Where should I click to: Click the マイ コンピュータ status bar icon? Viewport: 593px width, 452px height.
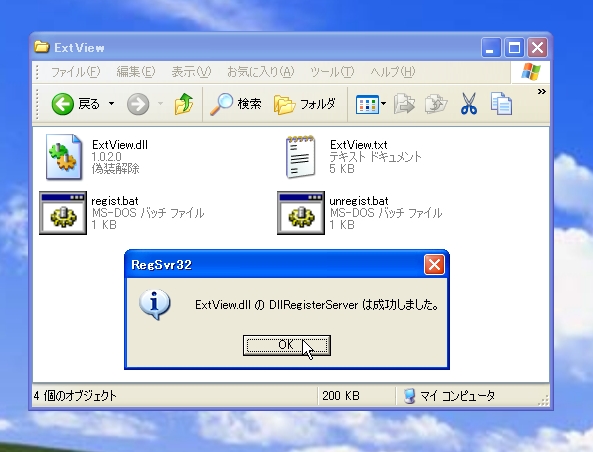[x=409, y=396]
